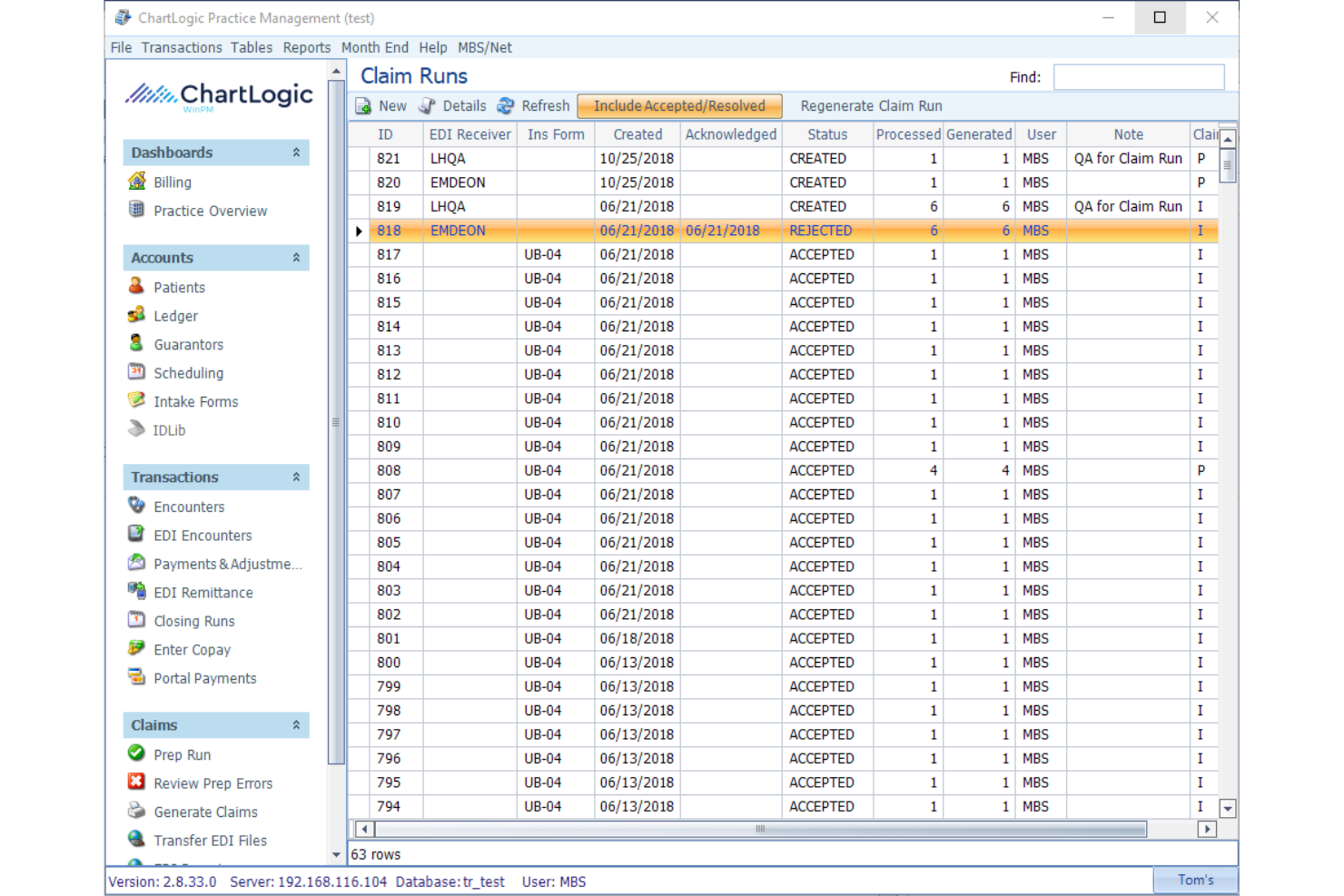Open the Month End menu
The width and height of the screenshot is (1344, 896).
click(x=374, y=47)
